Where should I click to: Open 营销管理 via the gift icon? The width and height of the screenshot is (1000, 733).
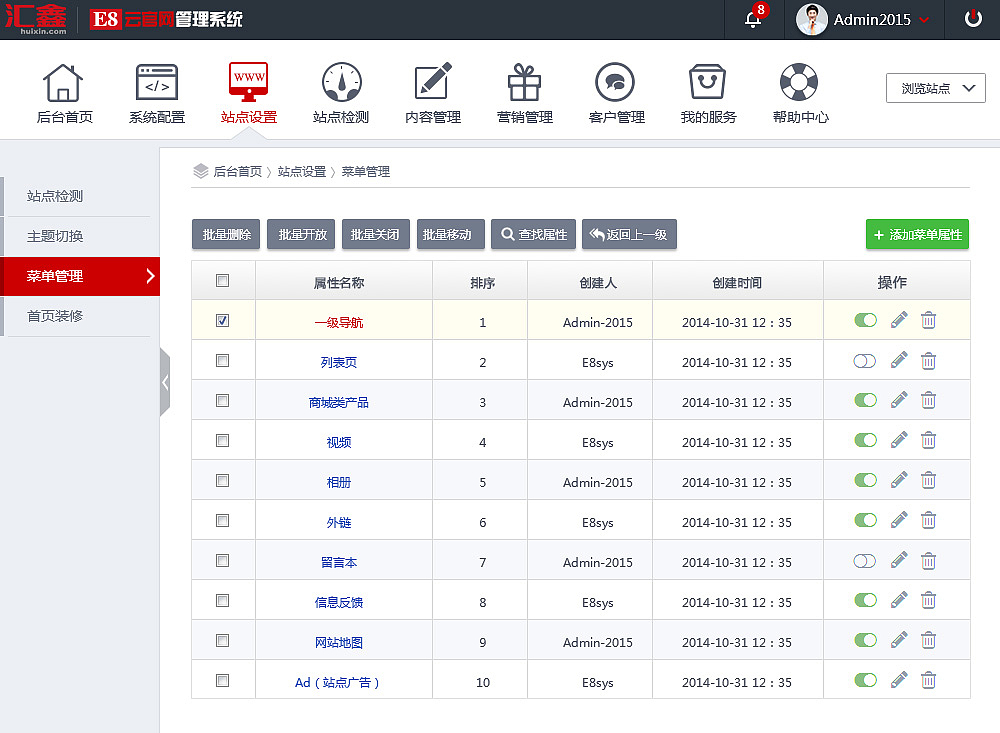tap(524, 85)
